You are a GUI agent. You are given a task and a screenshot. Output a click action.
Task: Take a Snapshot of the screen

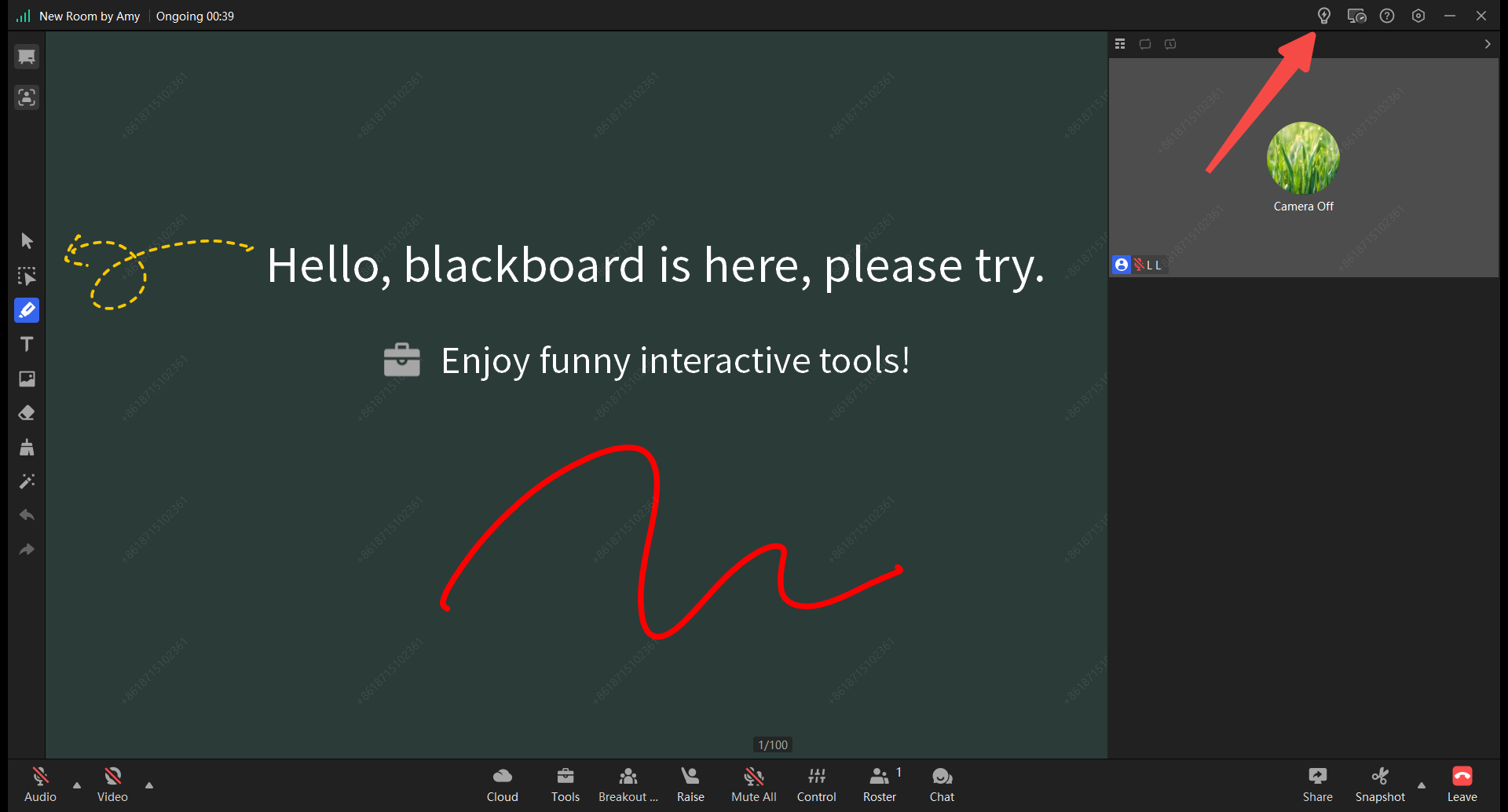1380,785
